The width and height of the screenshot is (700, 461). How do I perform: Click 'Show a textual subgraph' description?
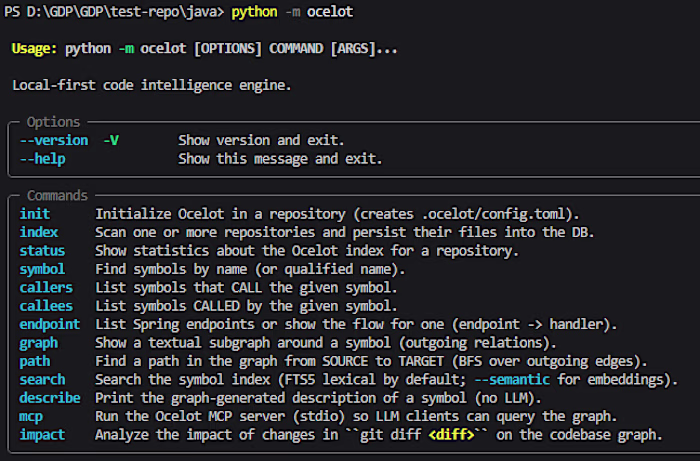tap(325, 343)
